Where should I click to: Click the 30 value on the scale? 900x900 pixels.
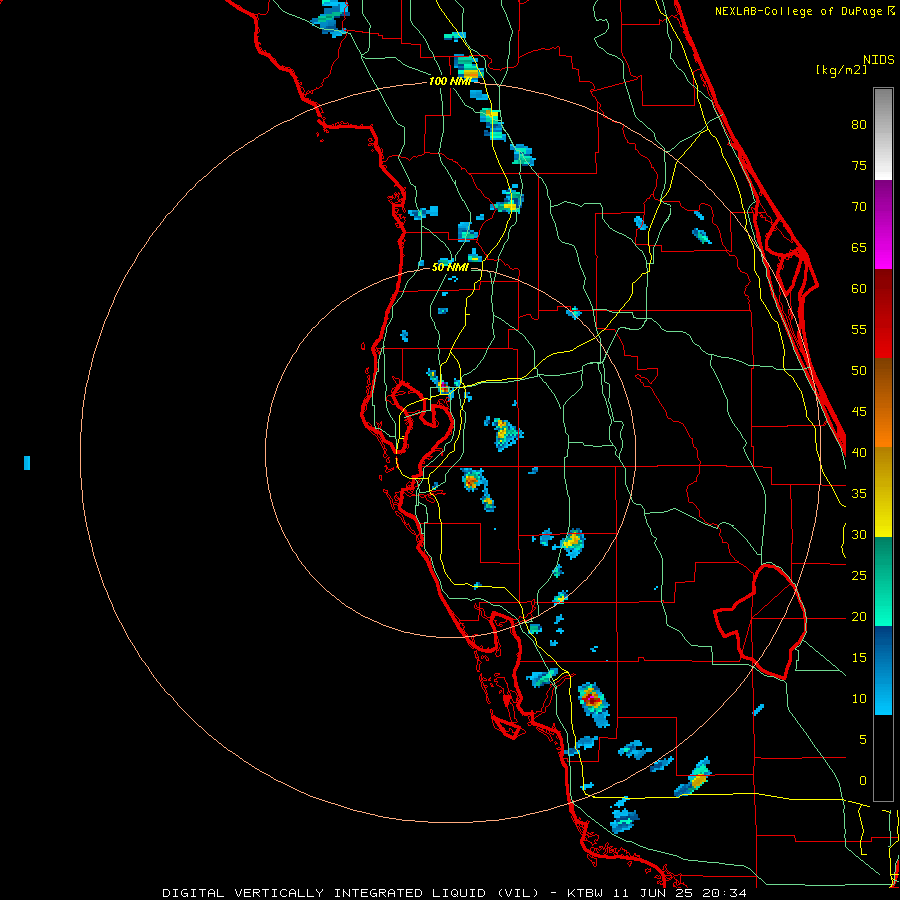tap(859, 534)
